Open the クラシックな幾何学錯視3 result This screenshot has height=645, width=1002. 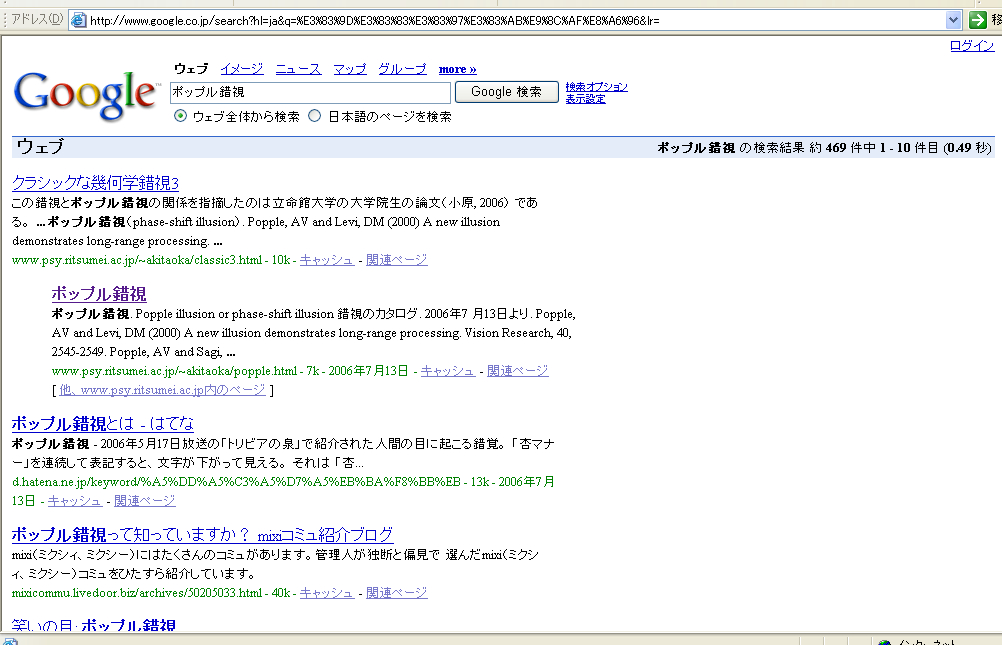tap(95, 183)
